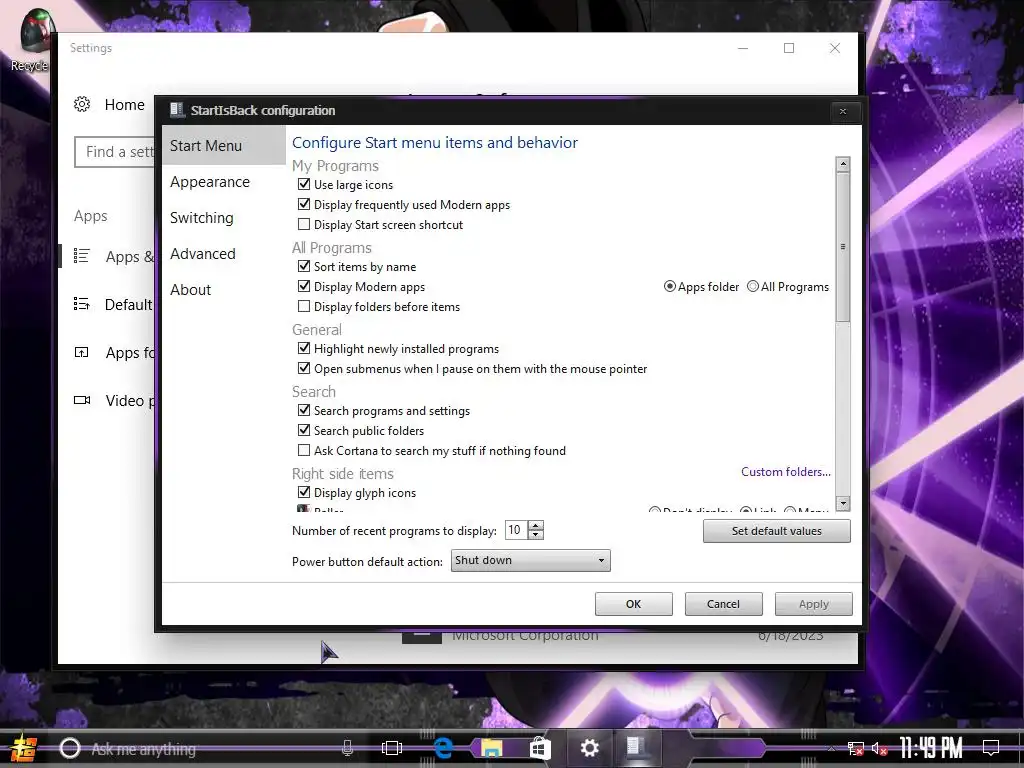
Task: Uncheck Search programs and settings
Action: 304,411
